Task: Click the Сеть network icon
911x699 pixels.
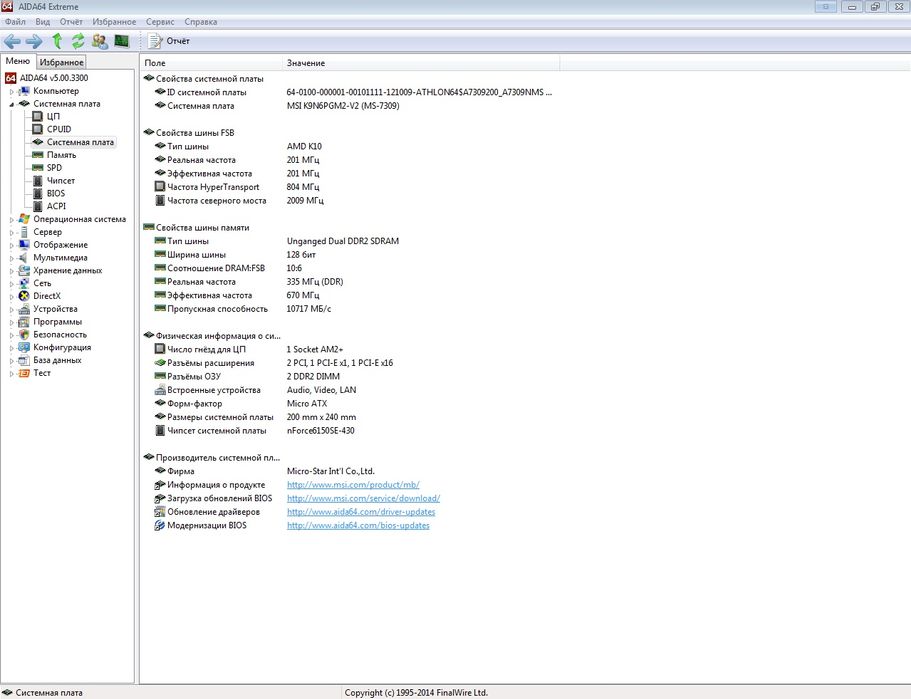Action: point(24,283)
